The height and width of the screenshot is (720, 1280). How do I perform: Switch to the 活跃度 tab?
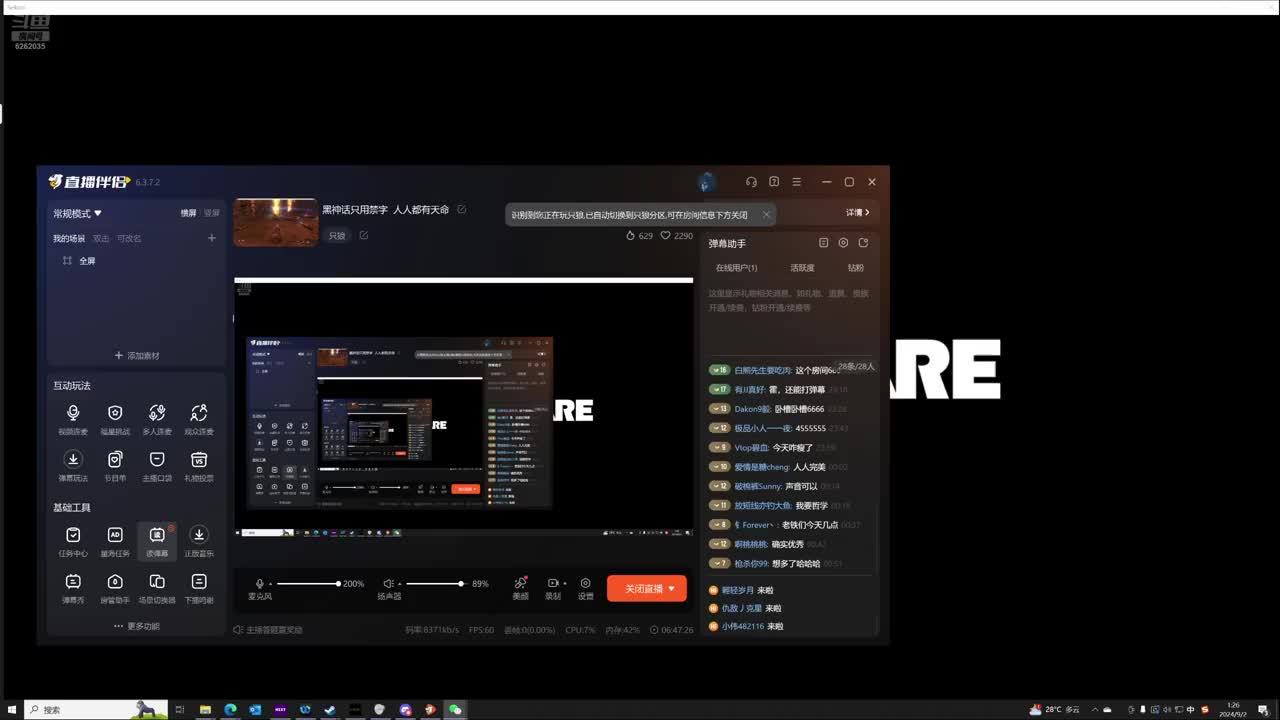pyautogui.click(x=802, y=268)
